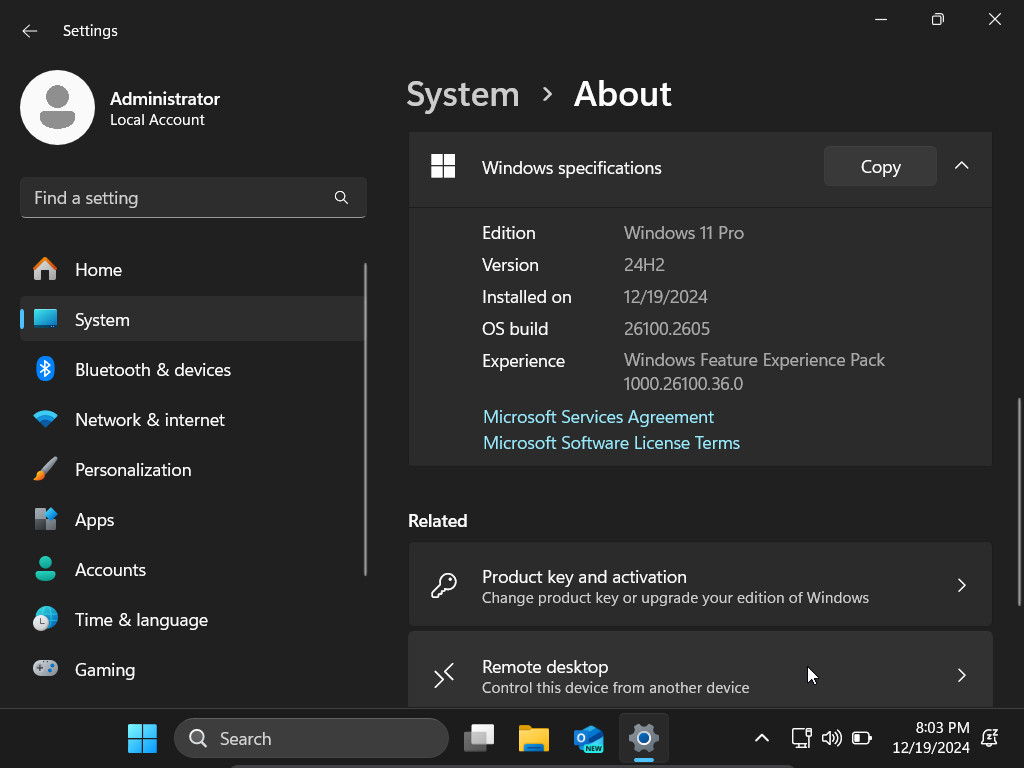Copy the Windows specifications
Screen dimensions: 1024x768
click(x=880, y=167)
